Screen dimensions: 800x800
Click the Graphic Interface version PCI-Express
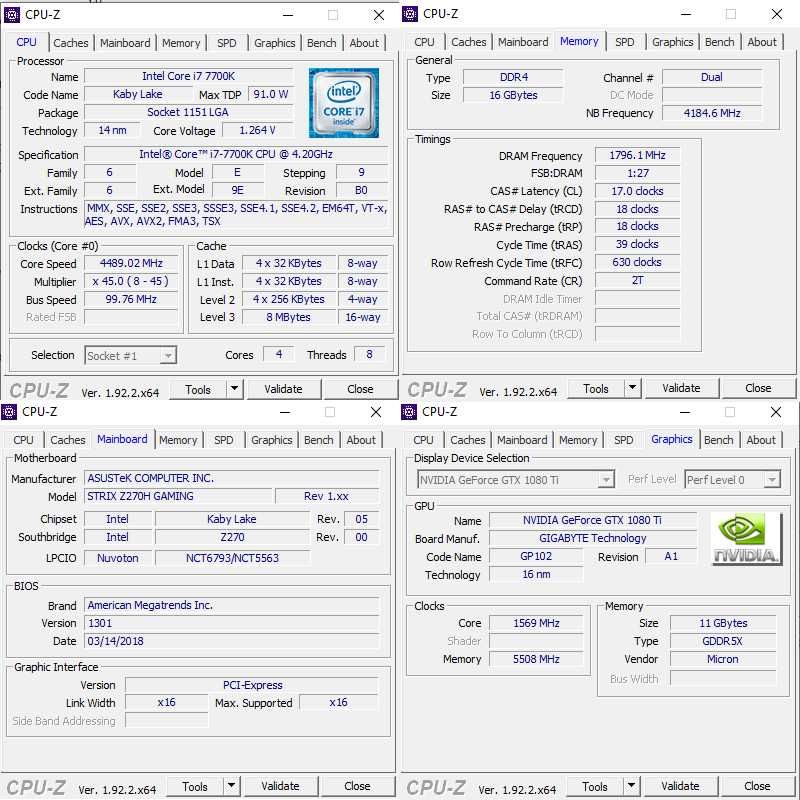tap(252, 685)
